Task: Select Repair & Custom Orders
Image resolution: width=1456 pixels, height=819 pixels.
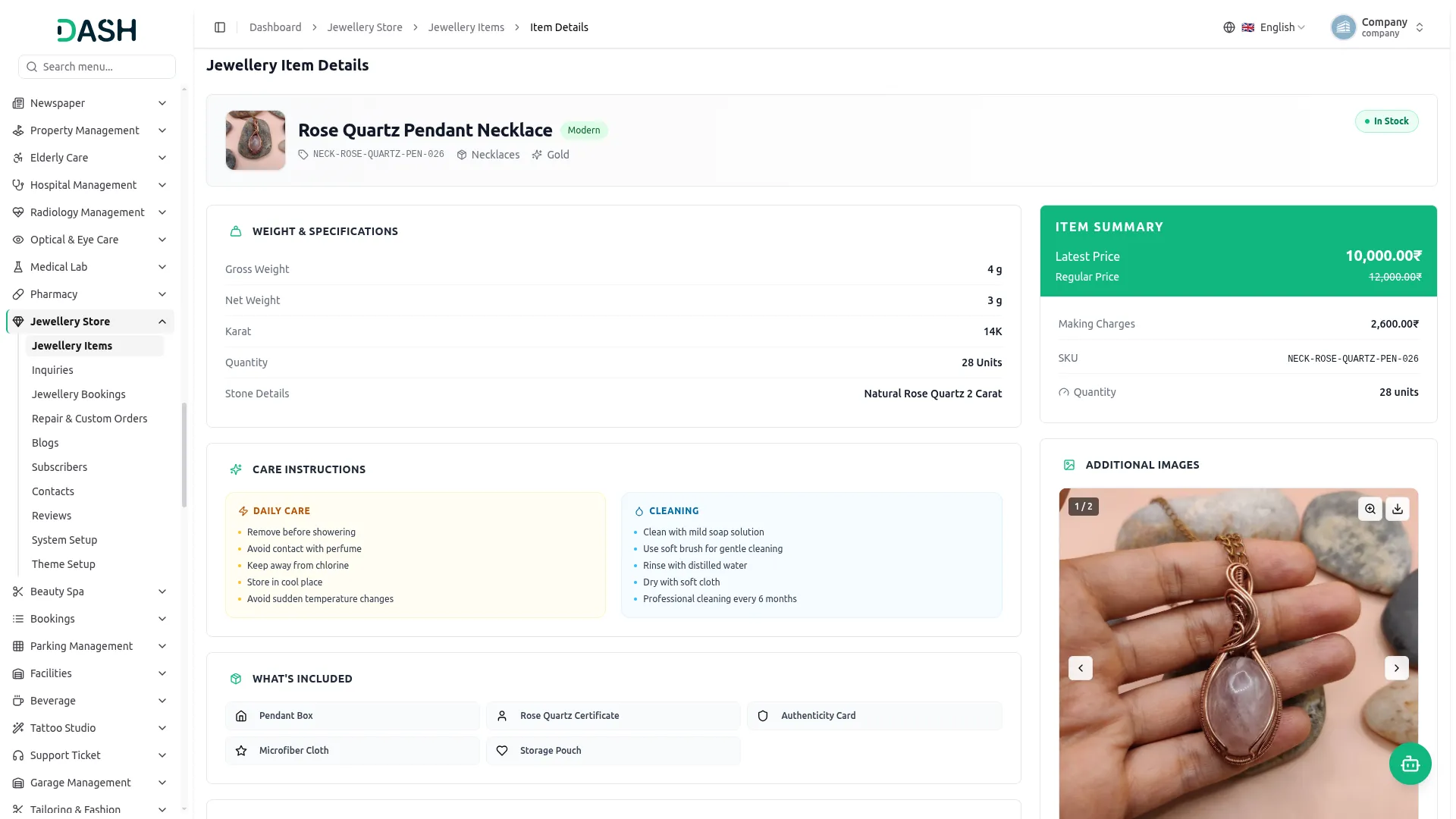Action: (x=89, y=419)
